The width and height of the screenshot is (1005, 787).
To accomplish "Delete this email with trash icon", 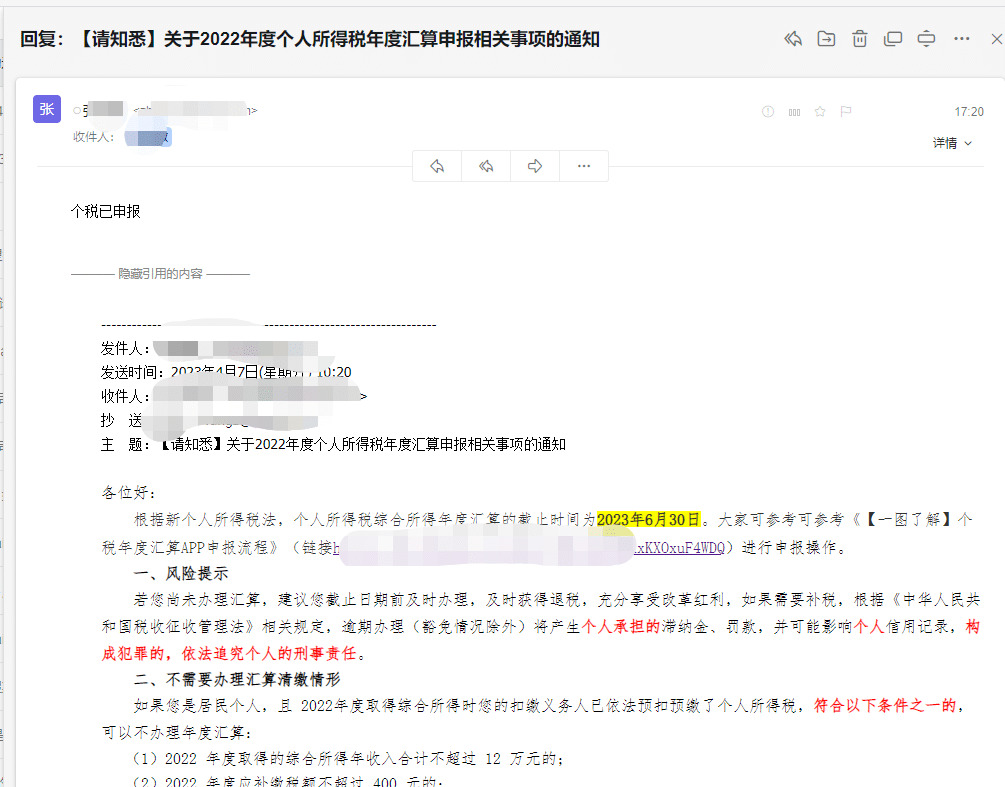I will click(x=859, y=39).
